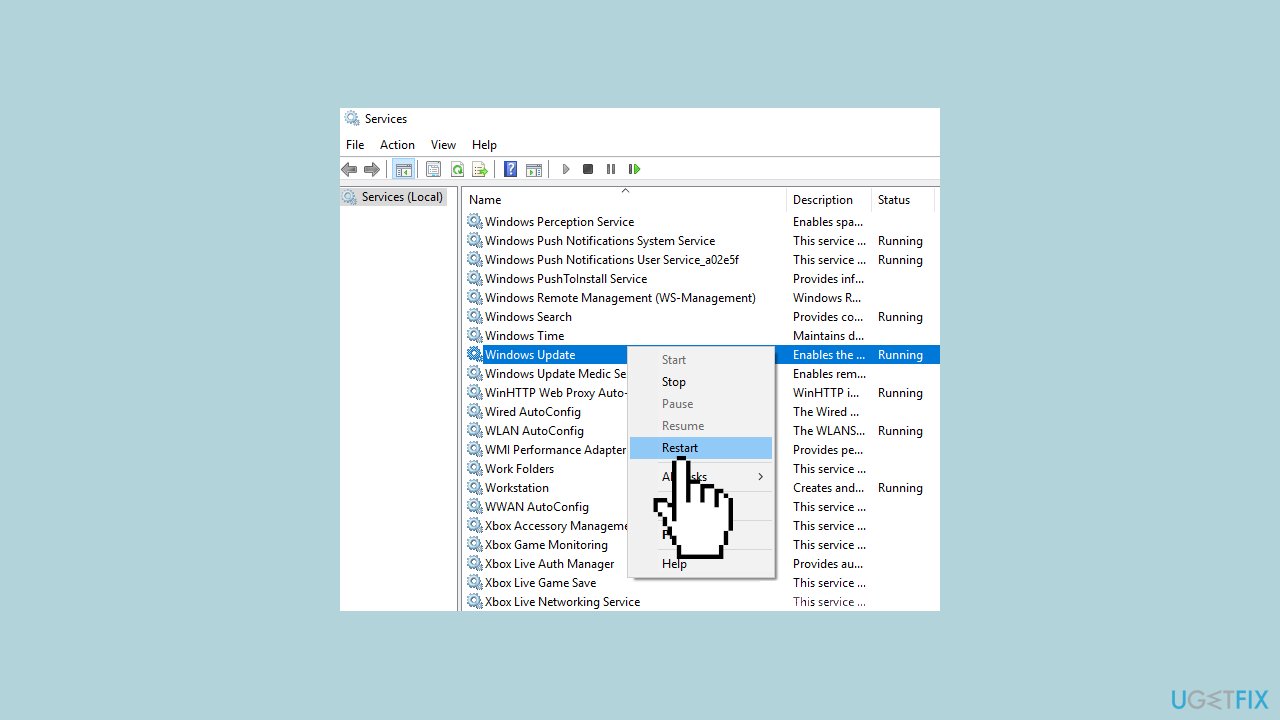Click the Start Service play icon in the toolbar

[566, 170]
